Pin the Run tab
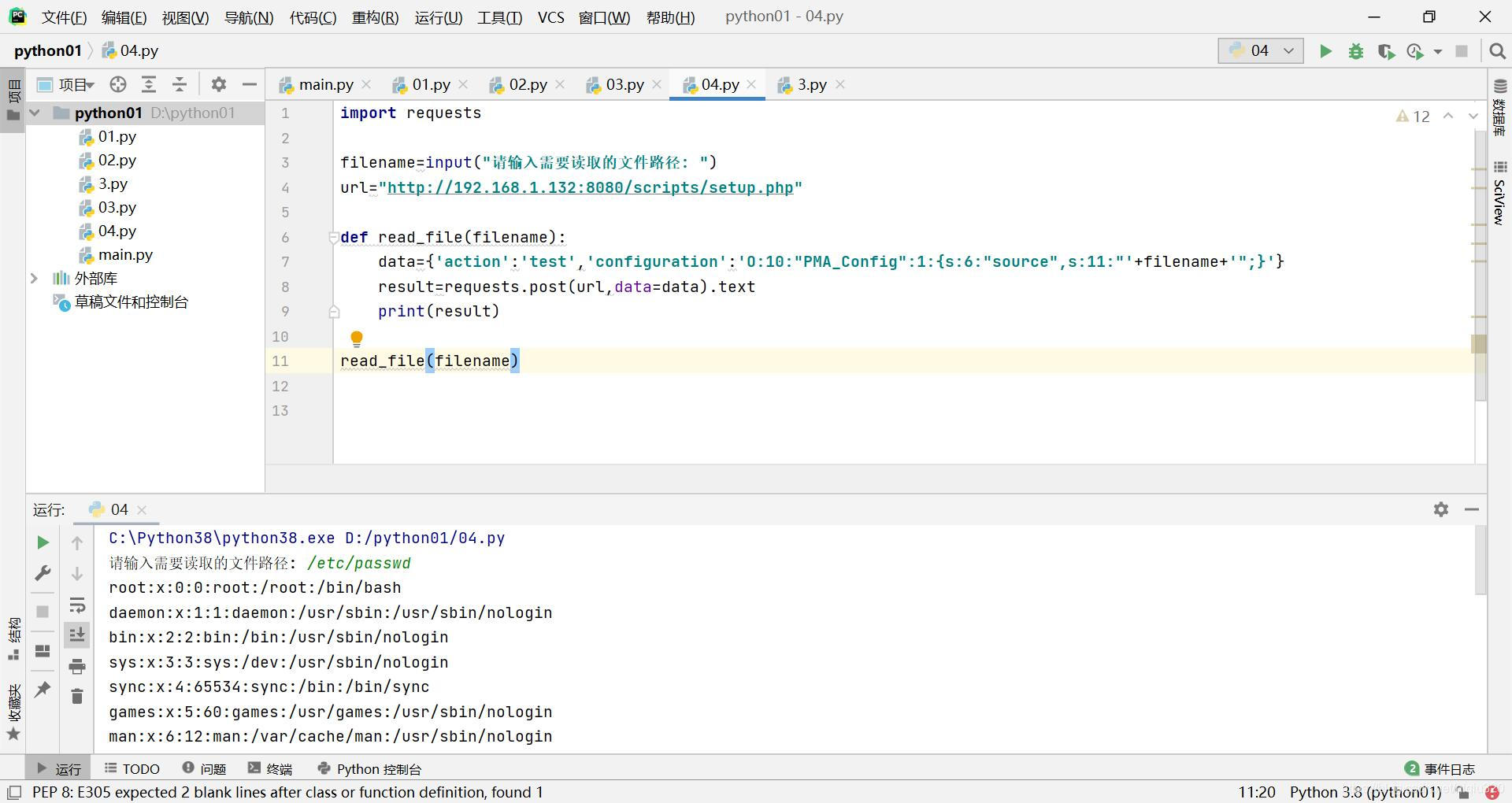 pos(43,689)
